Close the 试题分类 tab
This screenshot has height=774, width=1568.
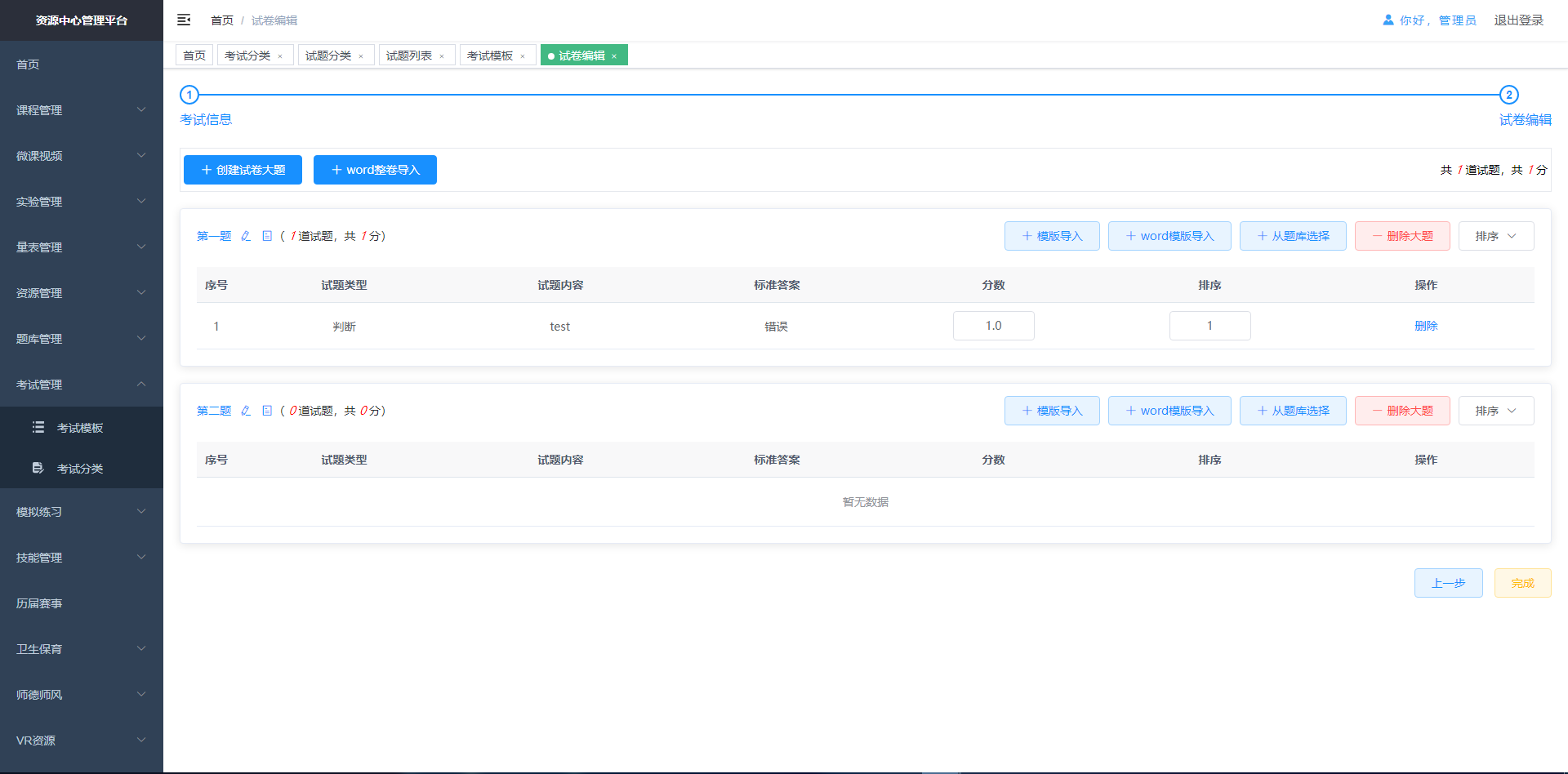[x=361, y=56]
